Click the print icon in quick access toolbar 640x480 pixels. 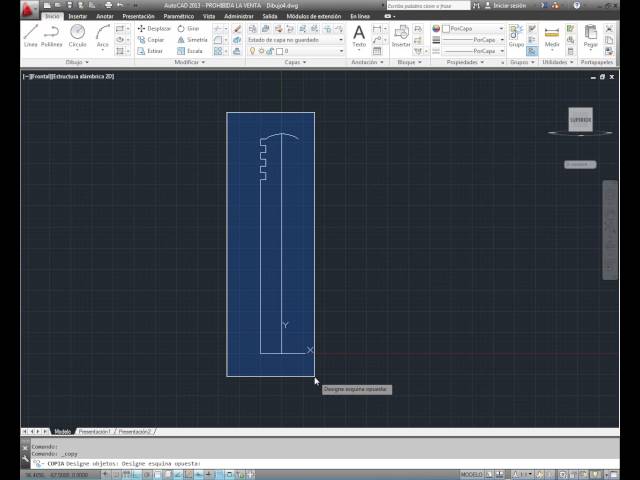[x=108, y=5]
